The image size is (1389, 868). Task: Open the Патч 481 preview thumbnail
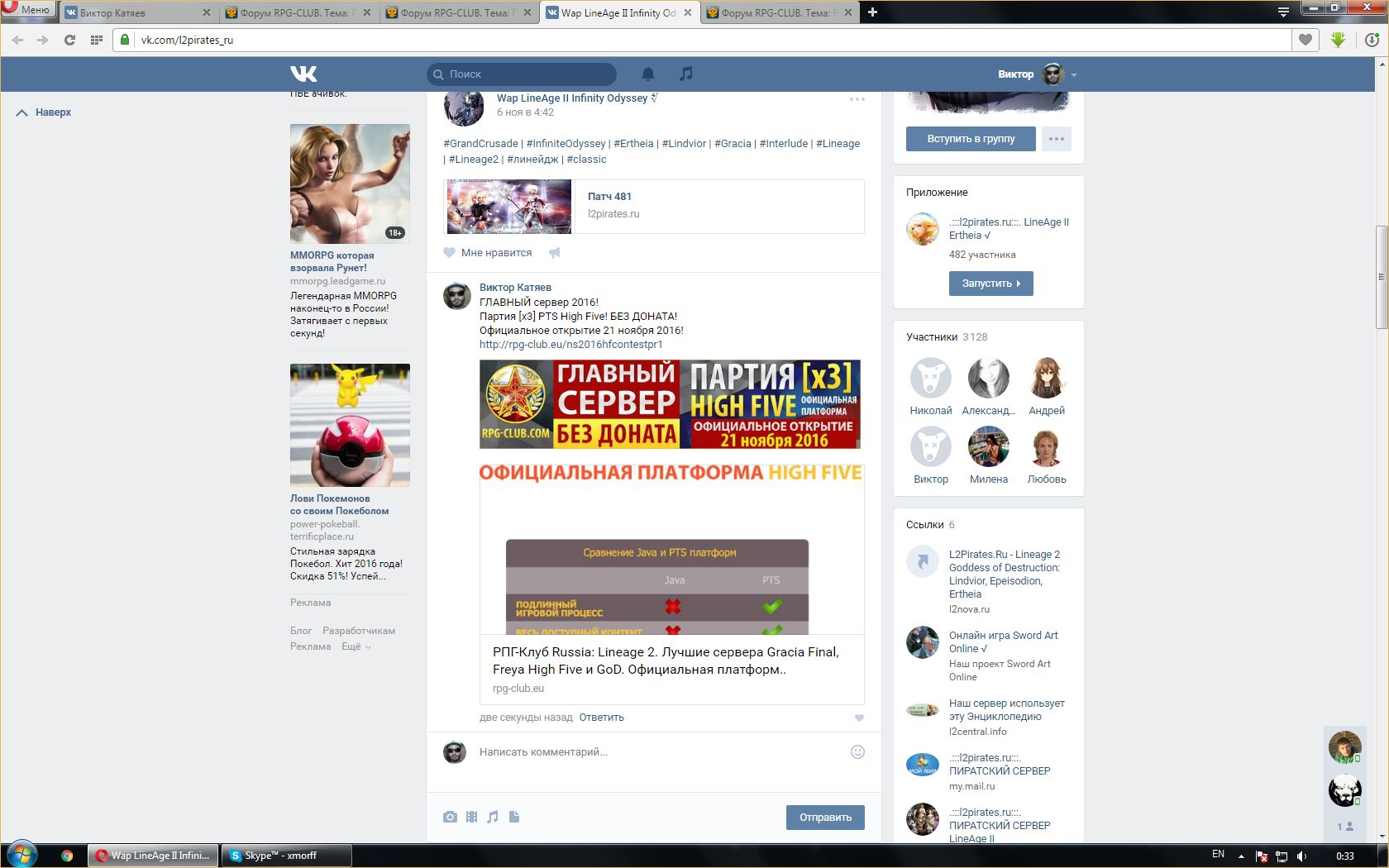coord(508,207)
